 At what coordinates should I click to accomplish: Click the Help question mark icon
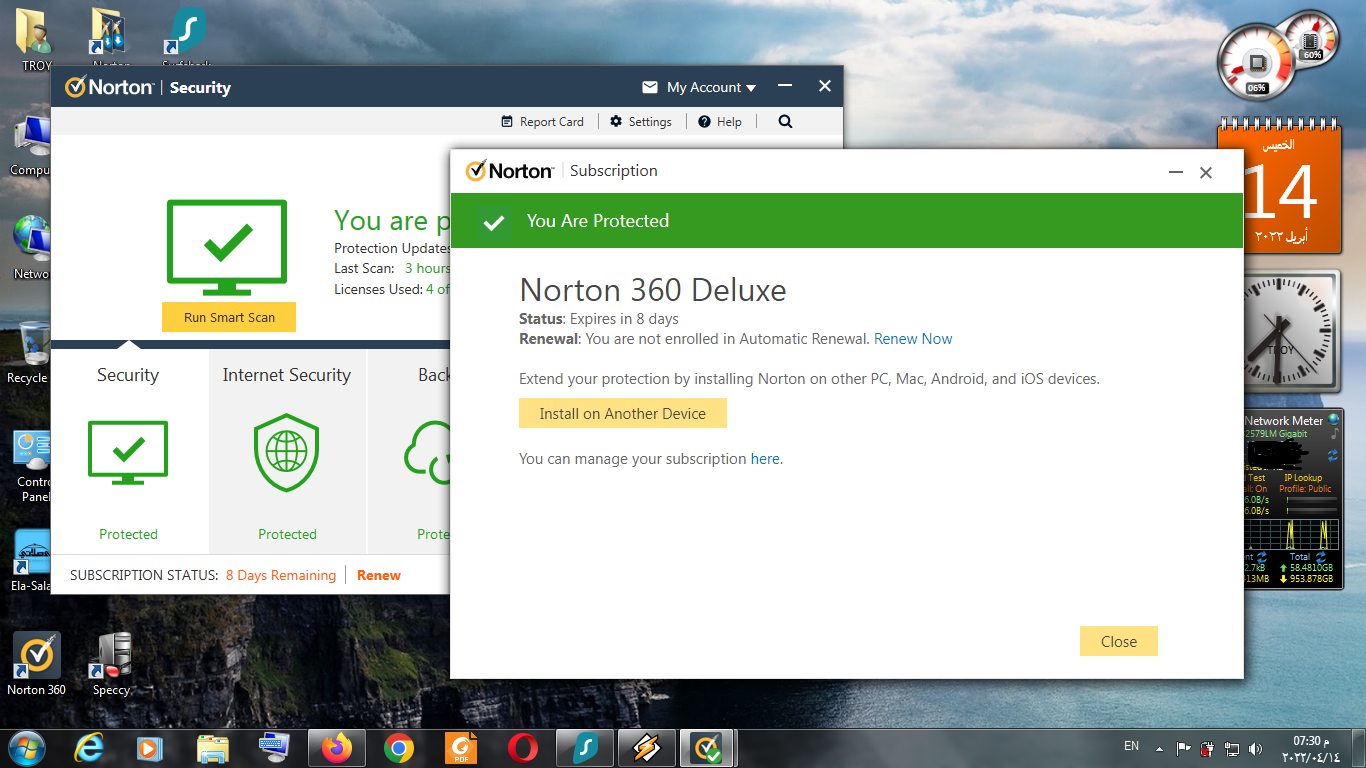tap(704, 121)
